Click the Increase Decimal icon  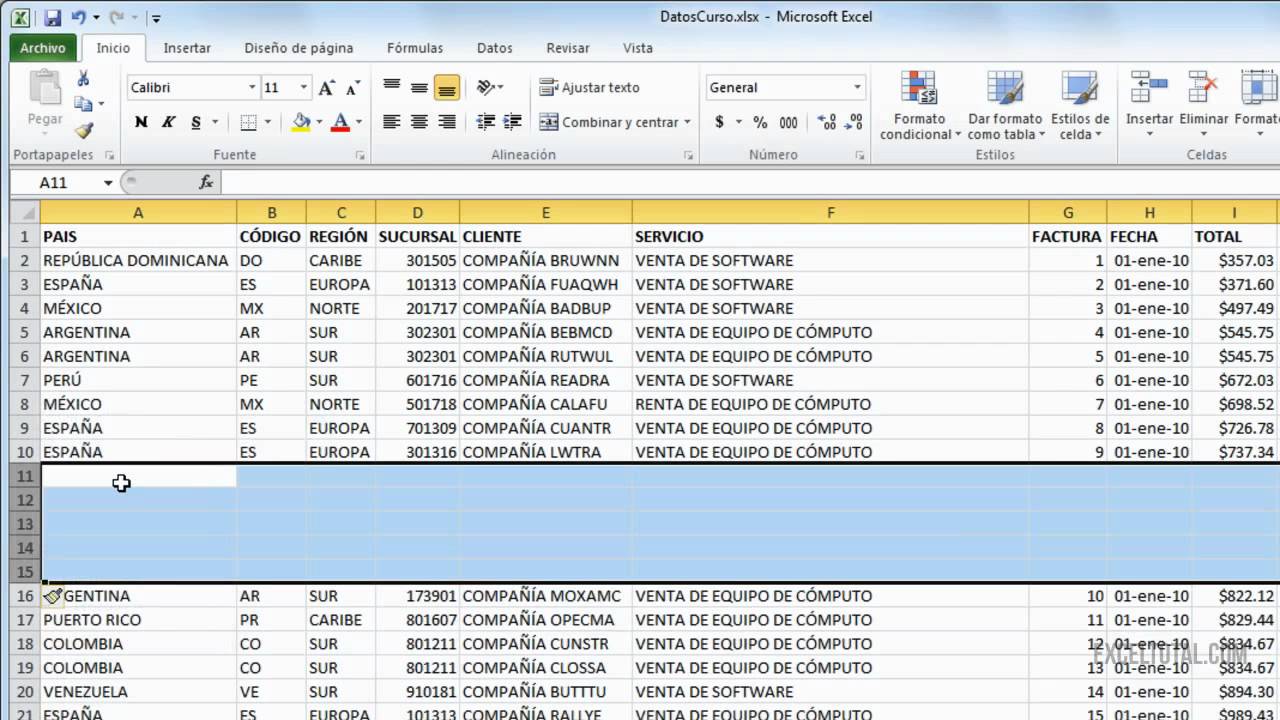point(826,122)
